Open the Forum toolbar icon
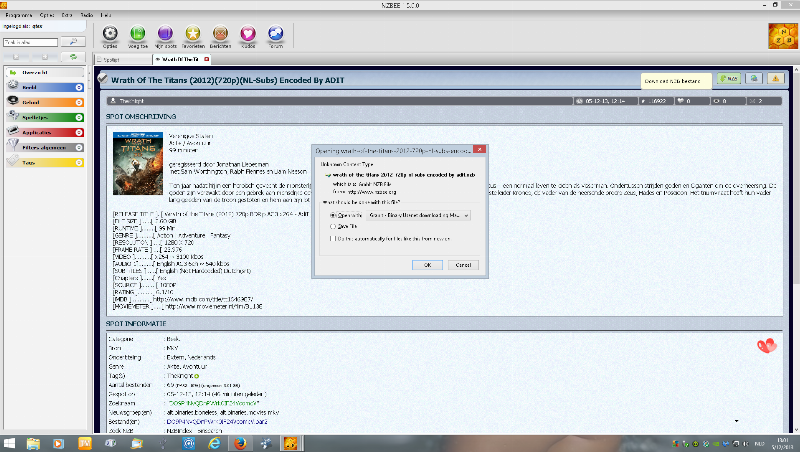This screenshot has height=452, width=800. 275,33
